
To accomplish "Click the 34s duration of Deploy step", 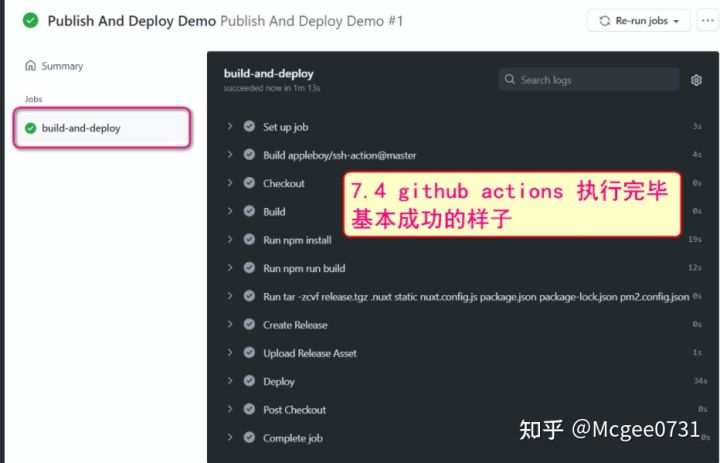I will tap(700, 381).
